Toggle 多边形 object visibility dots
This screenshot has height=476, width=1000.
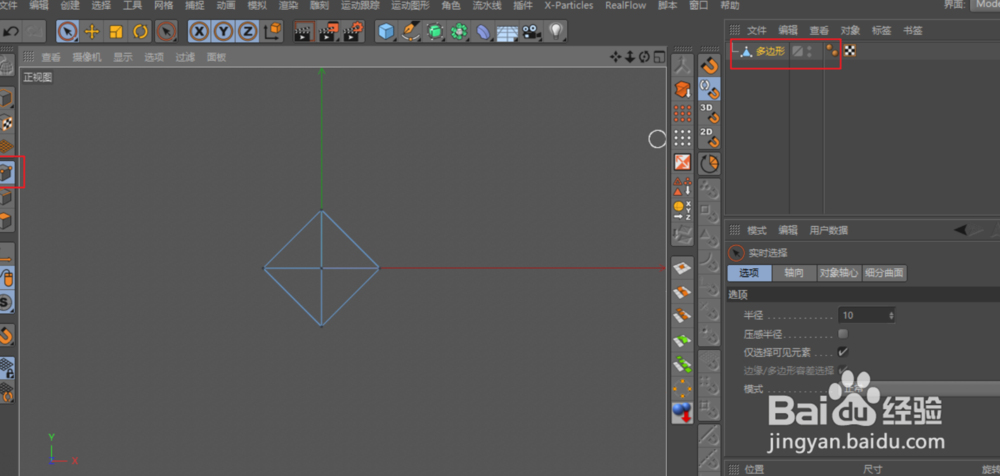(810, 52)
